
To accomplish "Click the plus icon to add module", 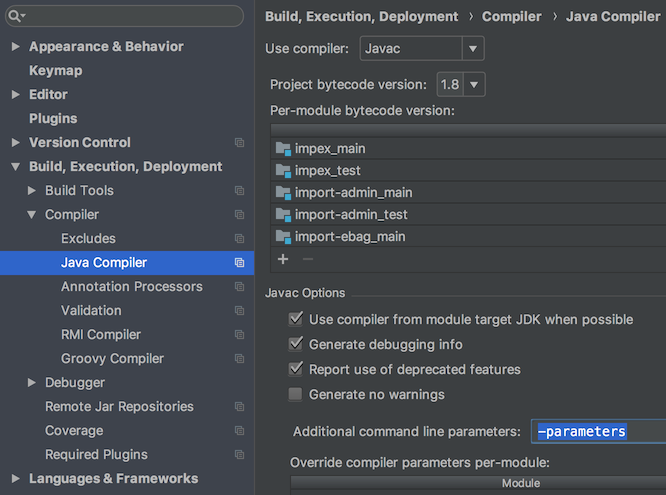I will click(x=283, y=259).
